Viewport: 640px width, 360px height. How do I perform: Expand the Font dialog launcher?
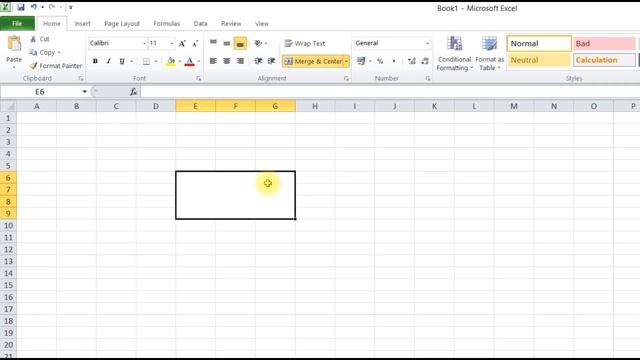click(198, 78)
